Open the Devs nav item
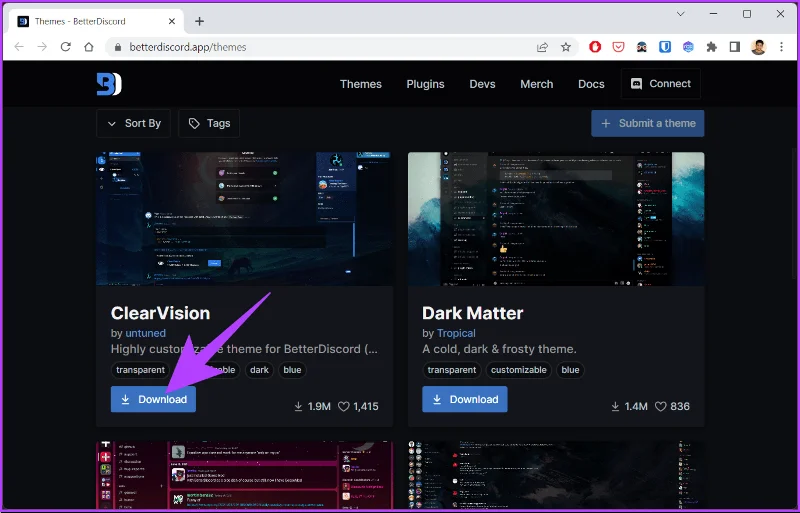This screenshot has height=513, width=800. click(482, 84)
